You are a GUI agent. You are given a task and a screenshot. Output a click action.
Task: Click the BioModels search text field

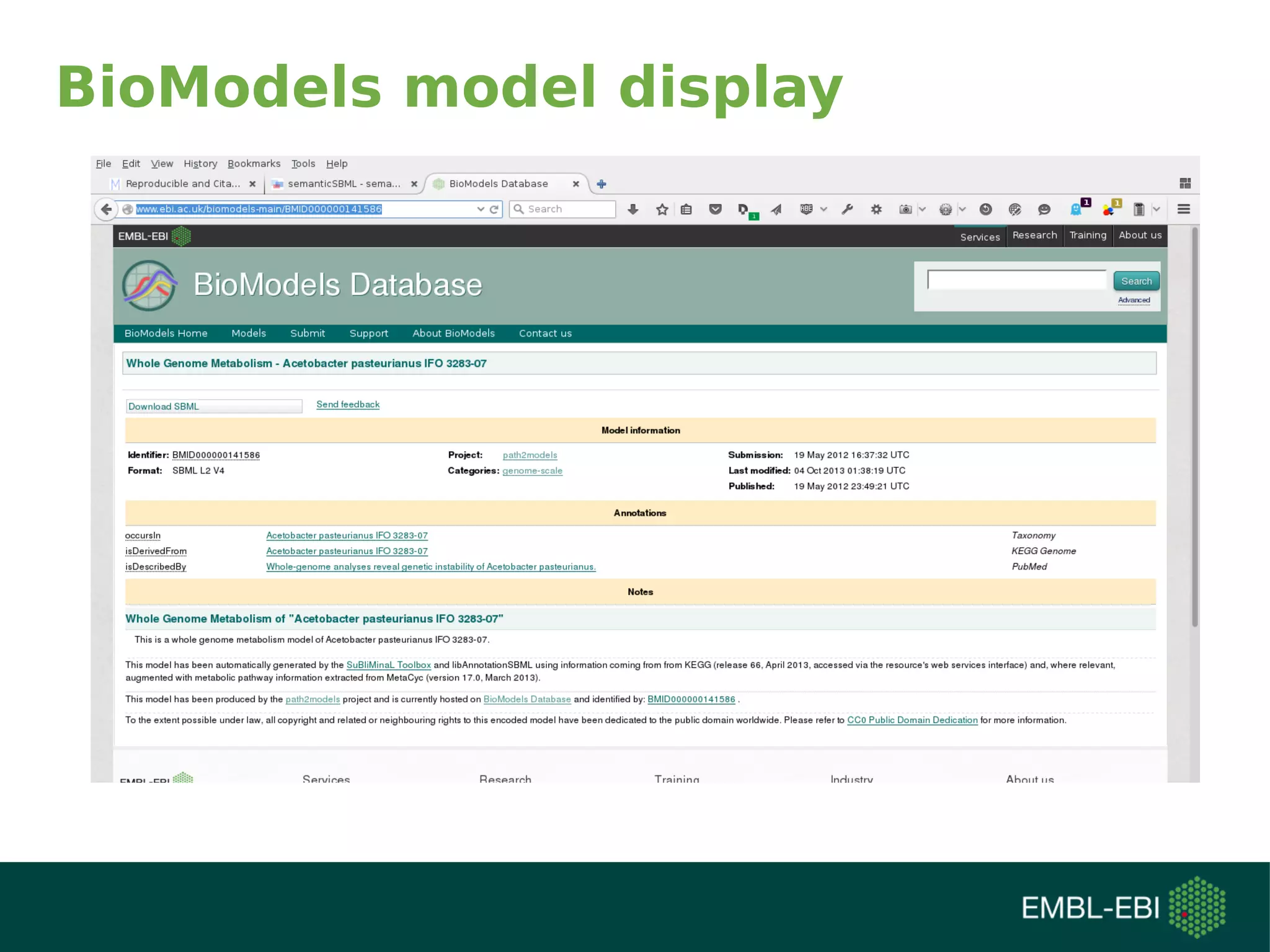(x=1016, y=280)
